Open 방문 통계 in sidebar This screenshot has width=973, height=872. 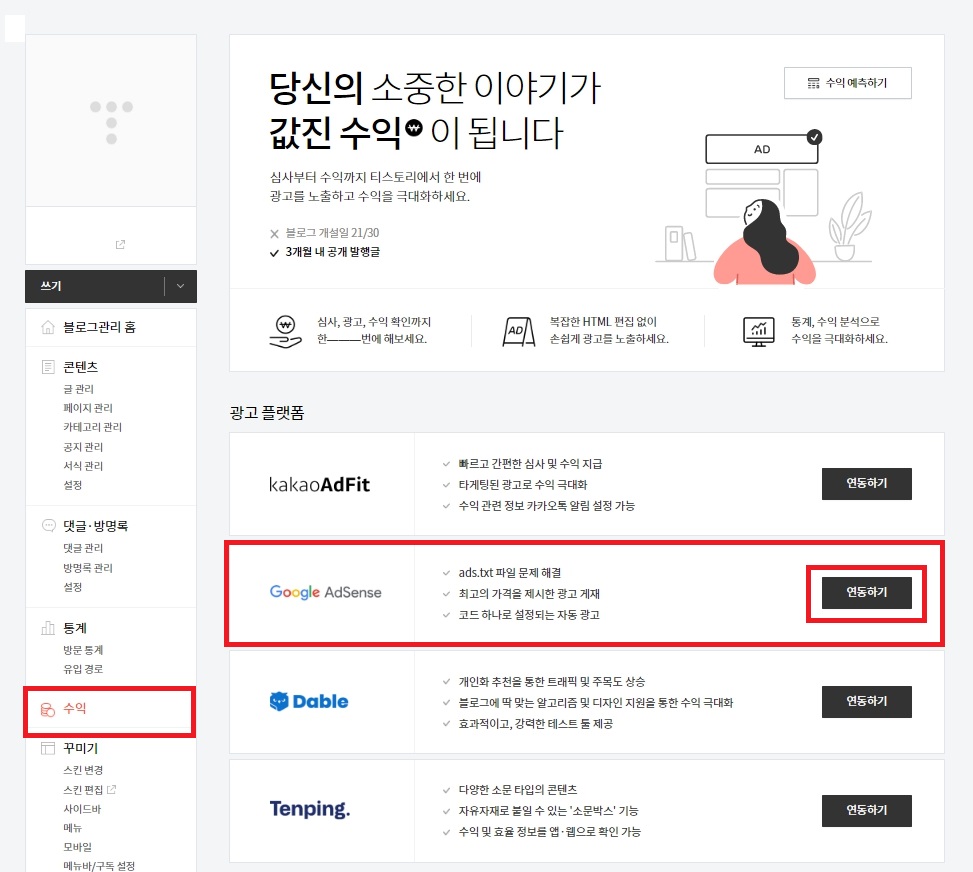point(83,650)
